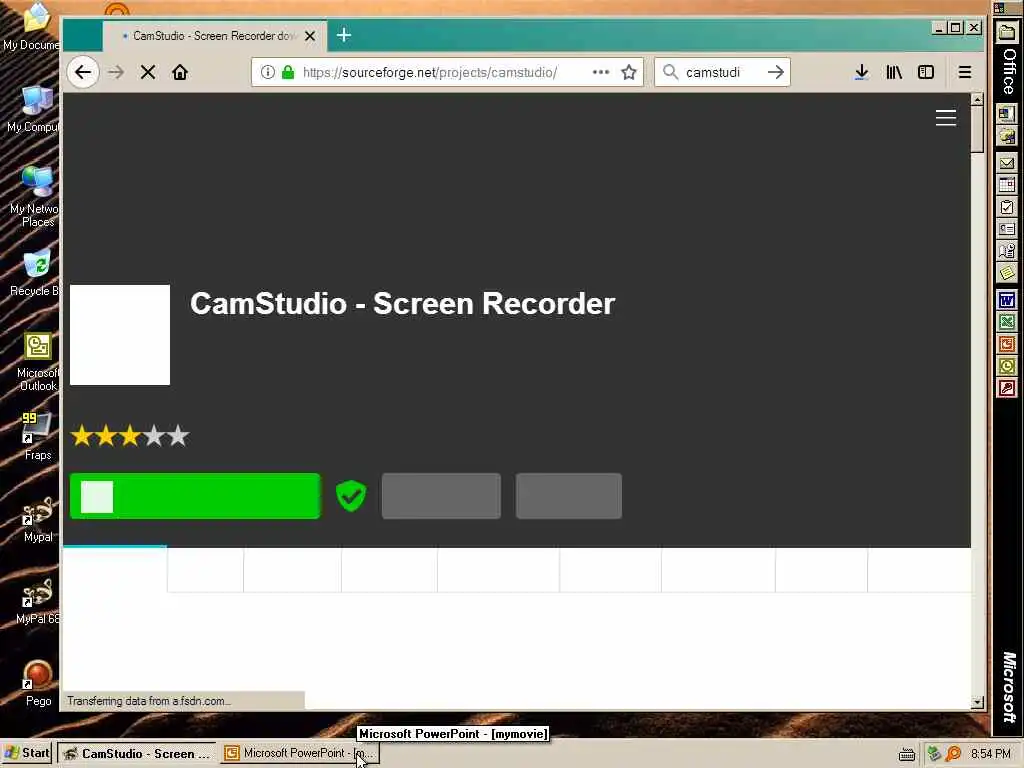Click the white CamStudio project logo
Viewport: 1024px width, 768px height.
(120, 335)
